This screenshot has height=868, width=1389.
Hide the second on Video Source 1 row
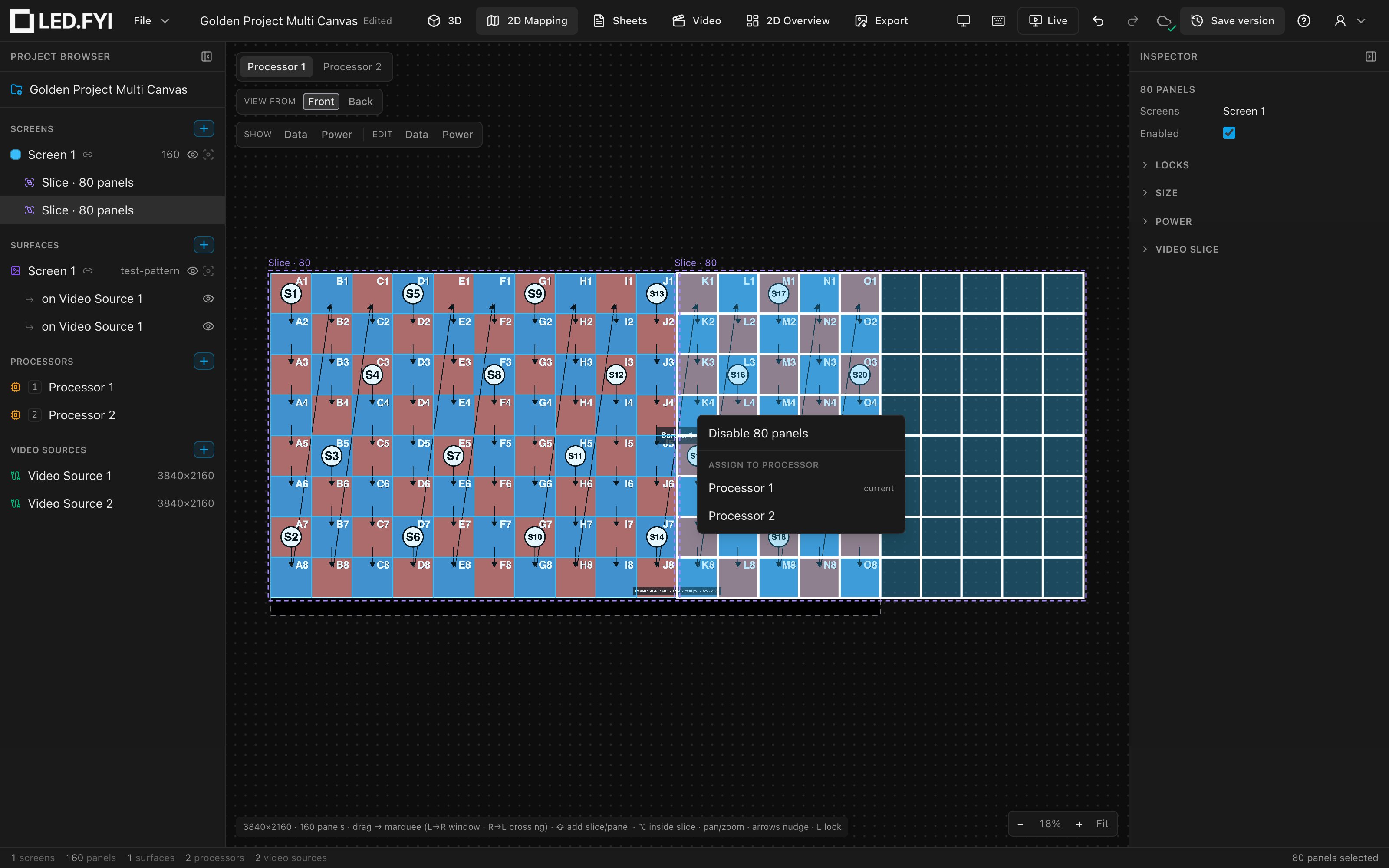click(x=209, y=327)
